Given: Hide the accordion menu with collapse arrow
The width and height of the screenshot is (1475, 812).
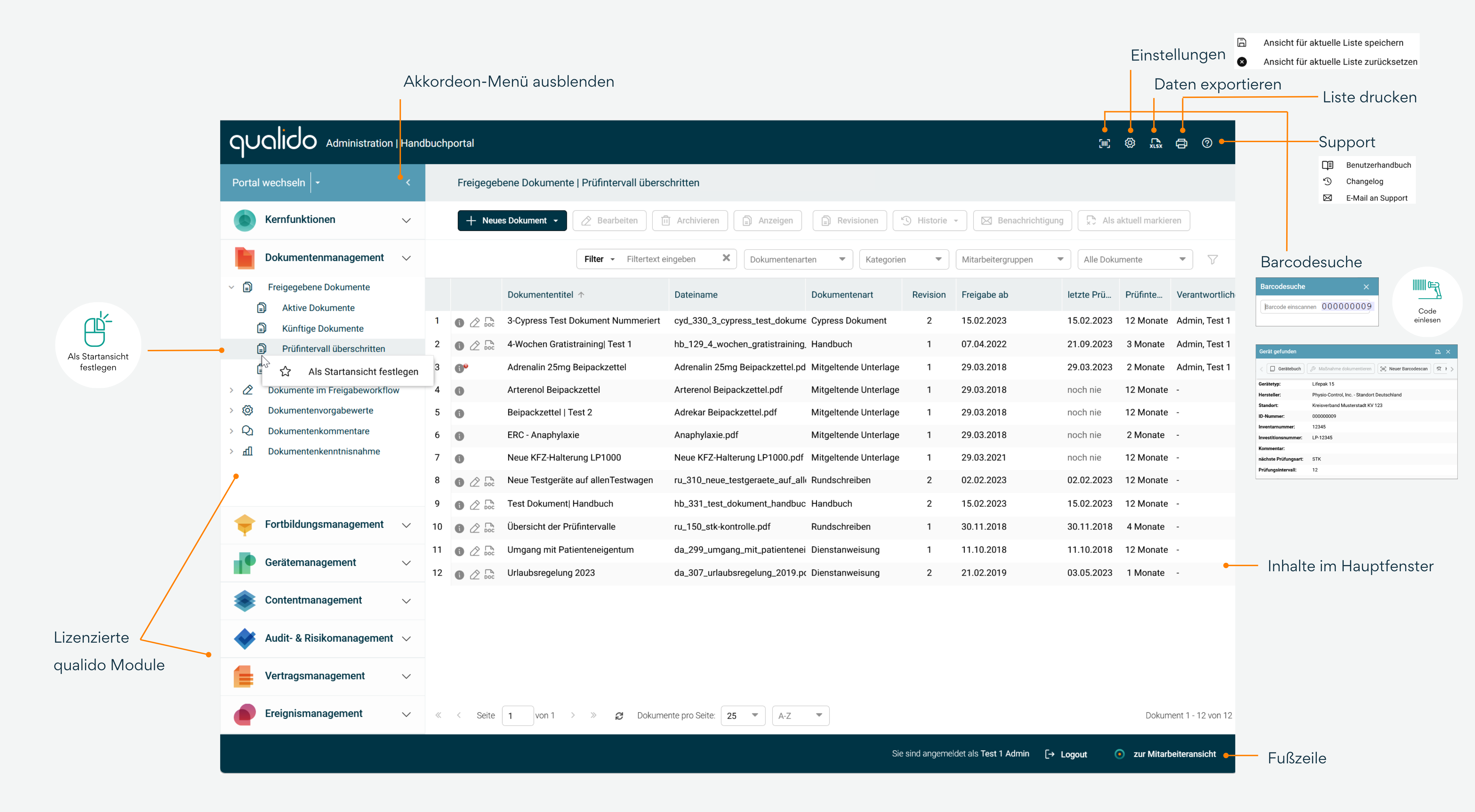Looking at the screenshot, I should (x=408, y=183).
